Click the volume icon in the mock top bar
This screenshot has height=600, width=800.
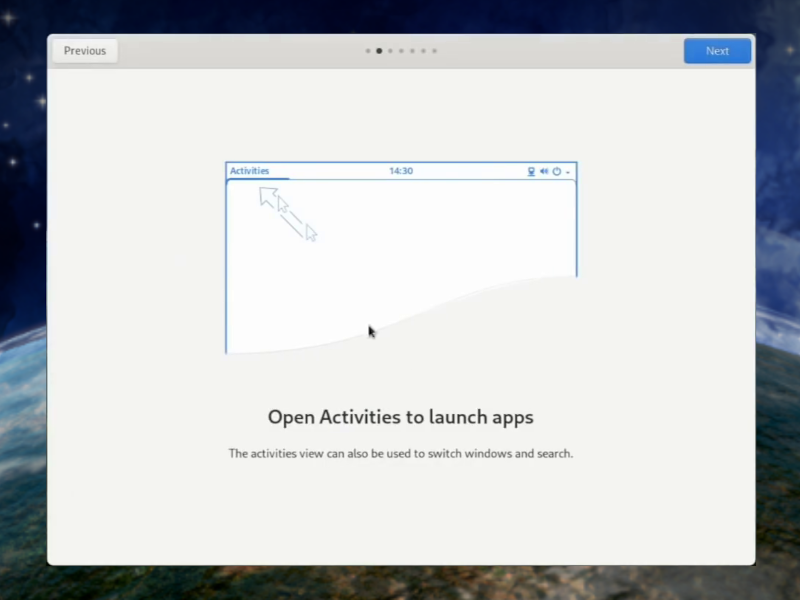(x=542, y=171)
